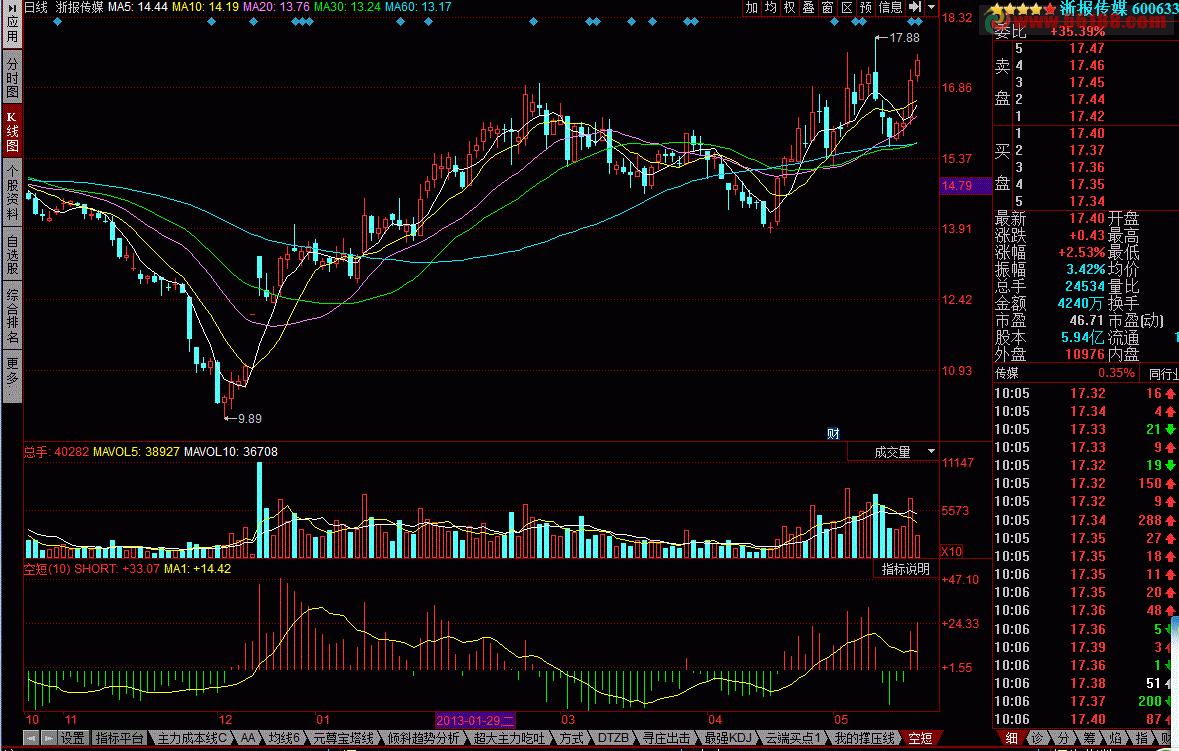
Task: Select the 指标平台 tab
Action: (119, 738)
